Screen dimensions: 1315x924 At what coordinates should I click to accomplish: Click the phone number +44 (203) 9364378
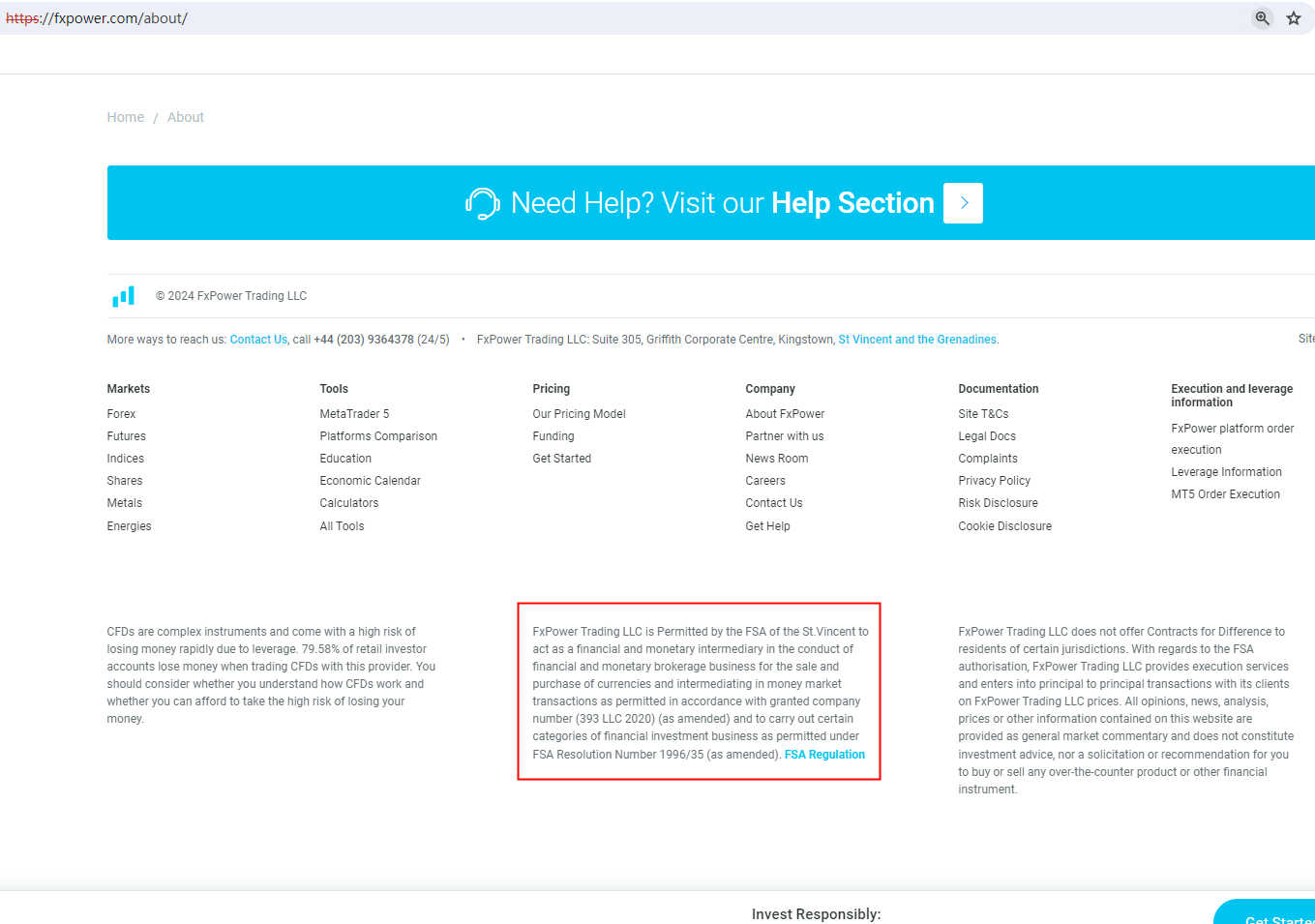364,340
